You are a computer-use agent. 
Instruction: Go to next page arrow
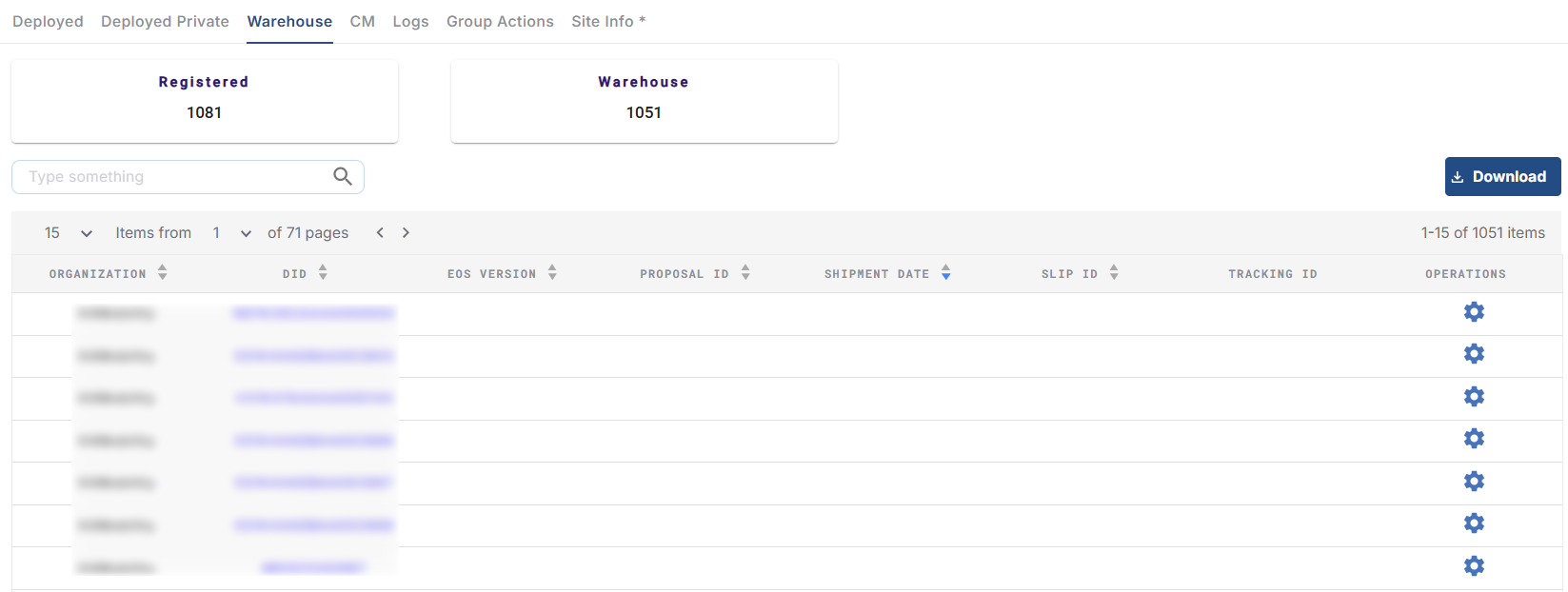point(406,233)
